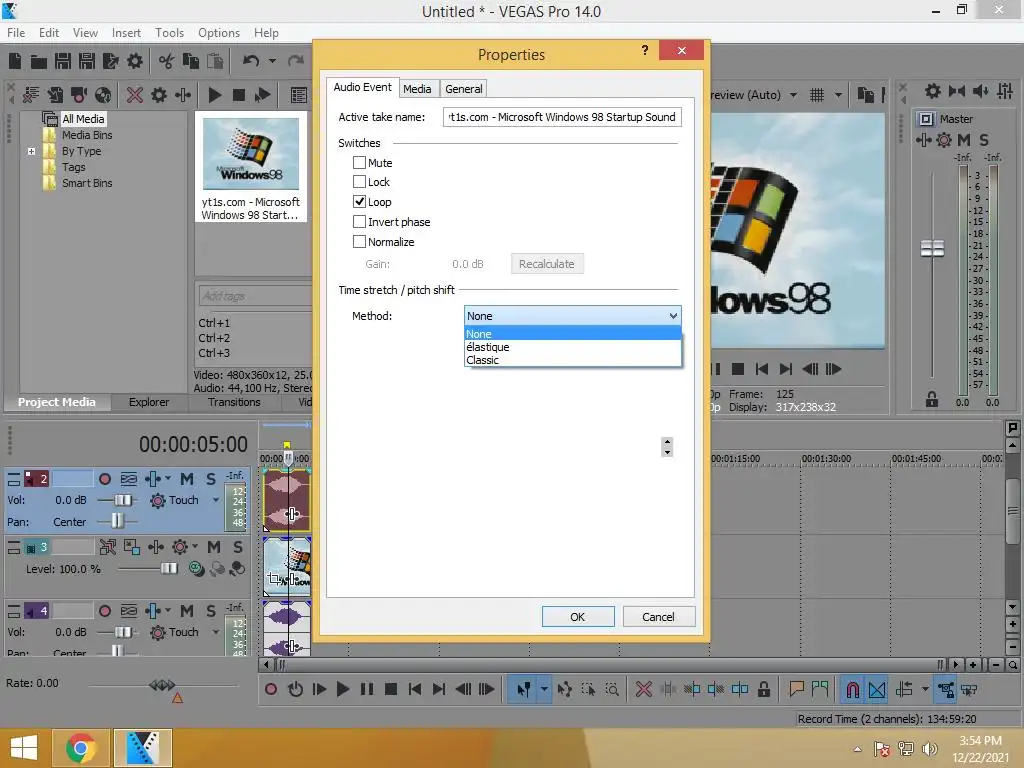Viewport: 1024px width, 768px height.
Task: Click track 2 Vol slider handle
Action: [123, 500]
